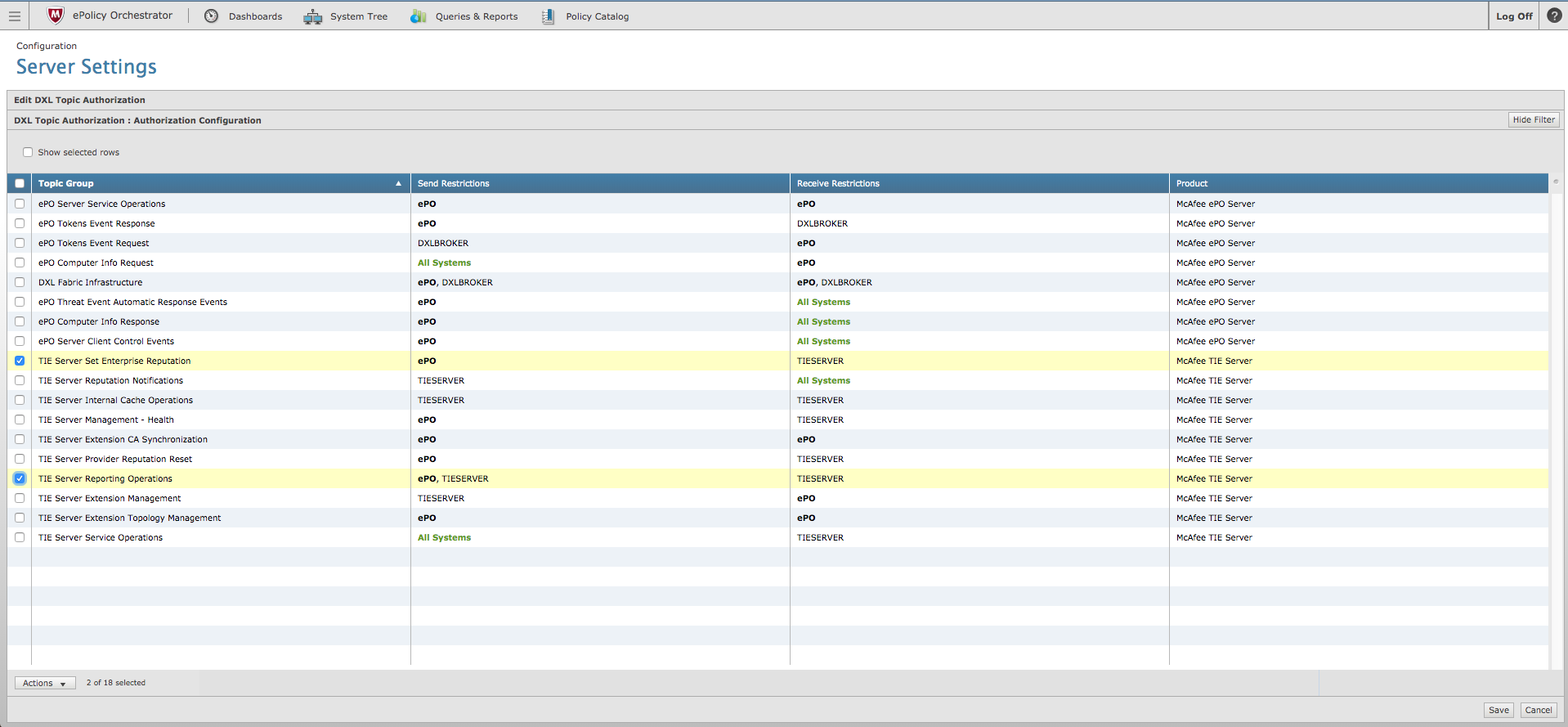Viewport: 1568px width, 727px height.
Task: Open the System Tree menu
Action: tap(359, 16)
